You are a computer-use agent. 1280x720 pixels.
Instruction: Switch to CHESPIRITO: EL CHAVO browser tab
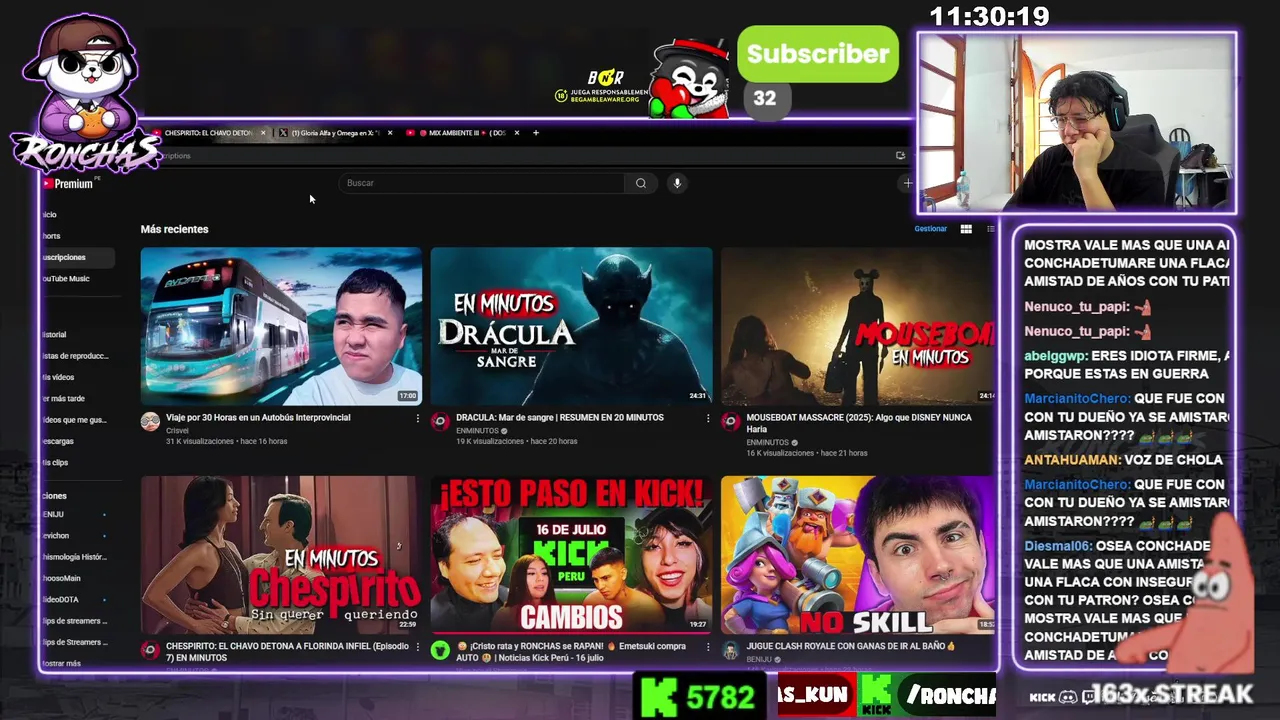click(206, 133)
